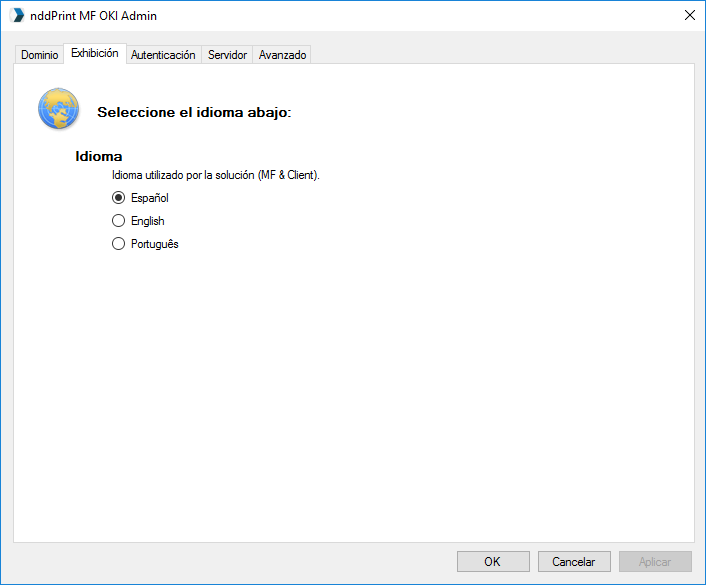Click the Idioma section heading
Viewport: 706px width, 585px height.
pos(99,156)
